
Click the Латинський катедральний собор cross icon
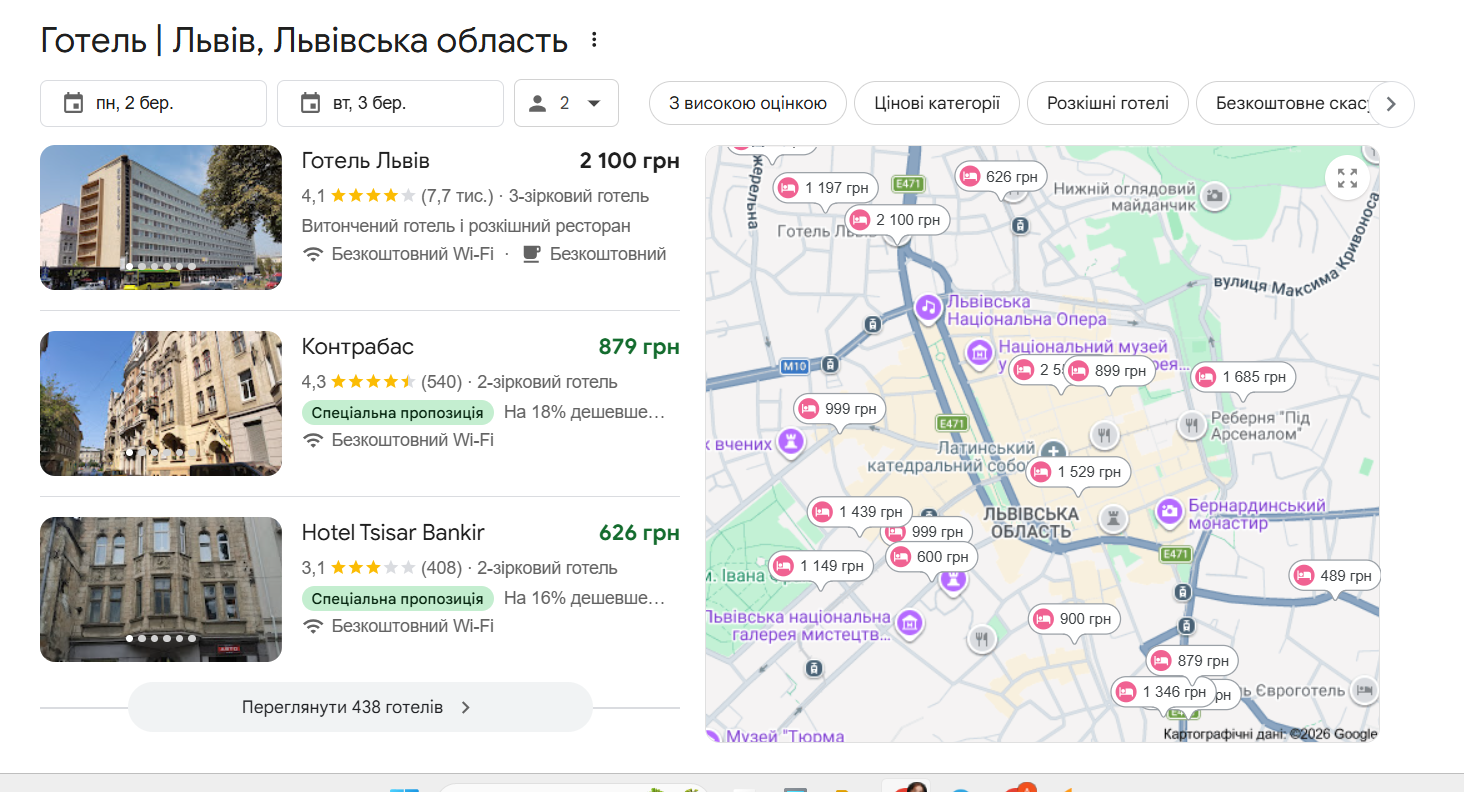pos(1052,452)
